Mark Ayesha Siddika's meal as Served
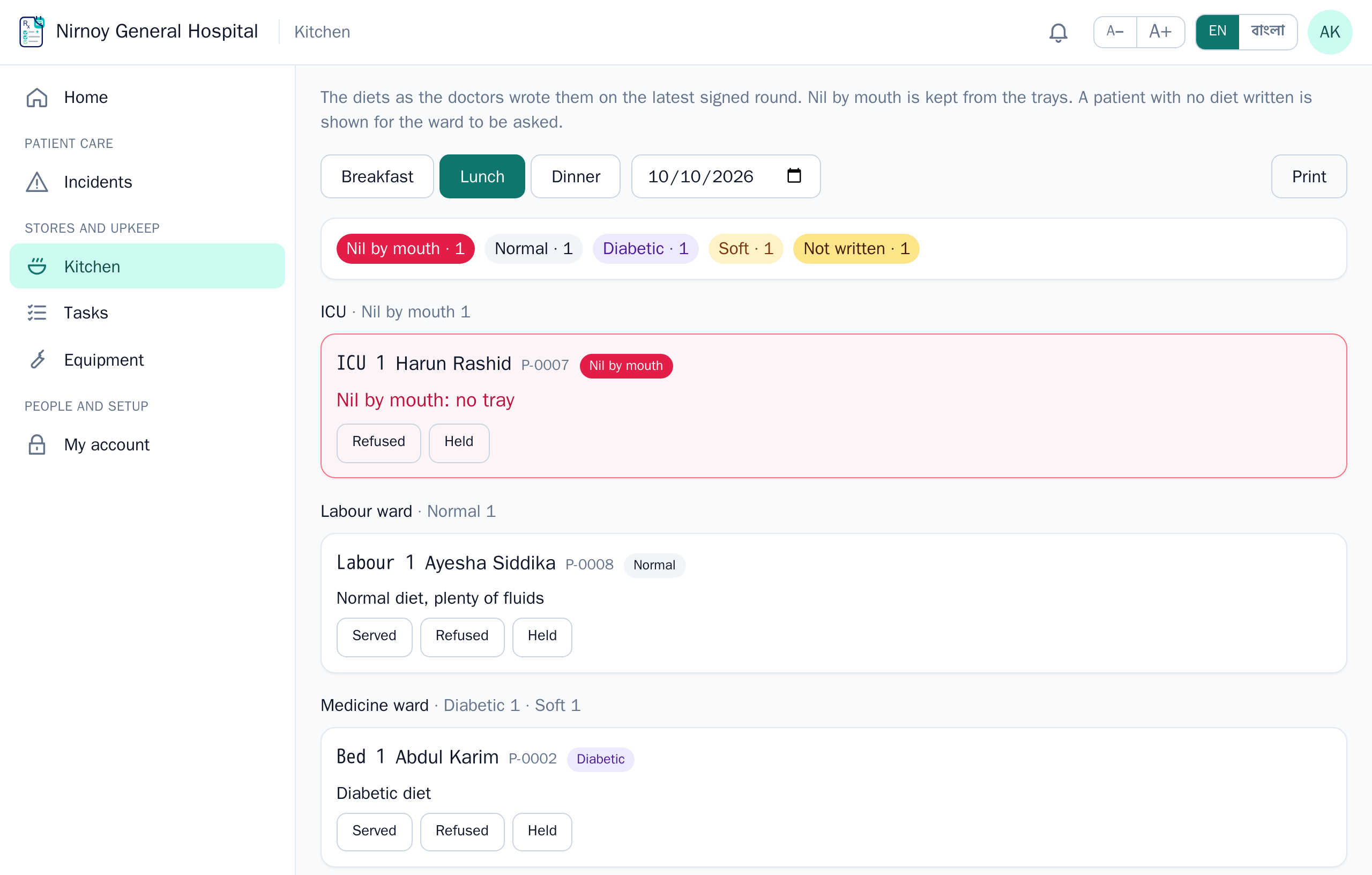Image resolution: width=1372 pixels, height=875 pixels. pyautogui.click(x=374, y=636)
